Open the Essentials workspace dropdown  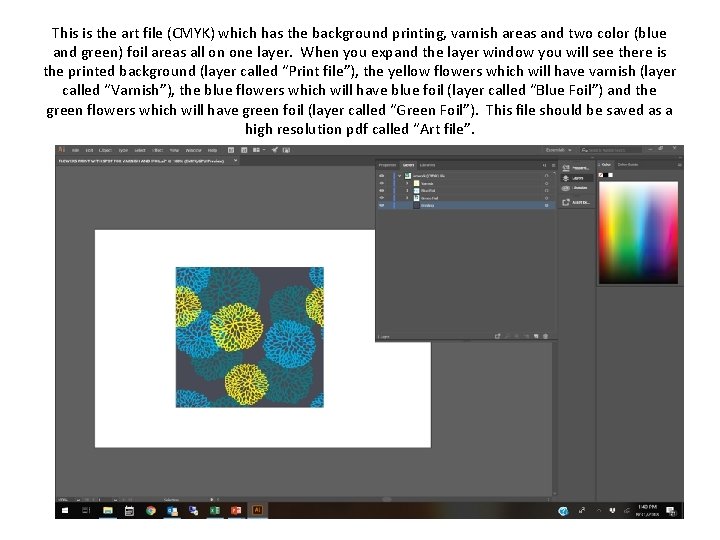558,150
